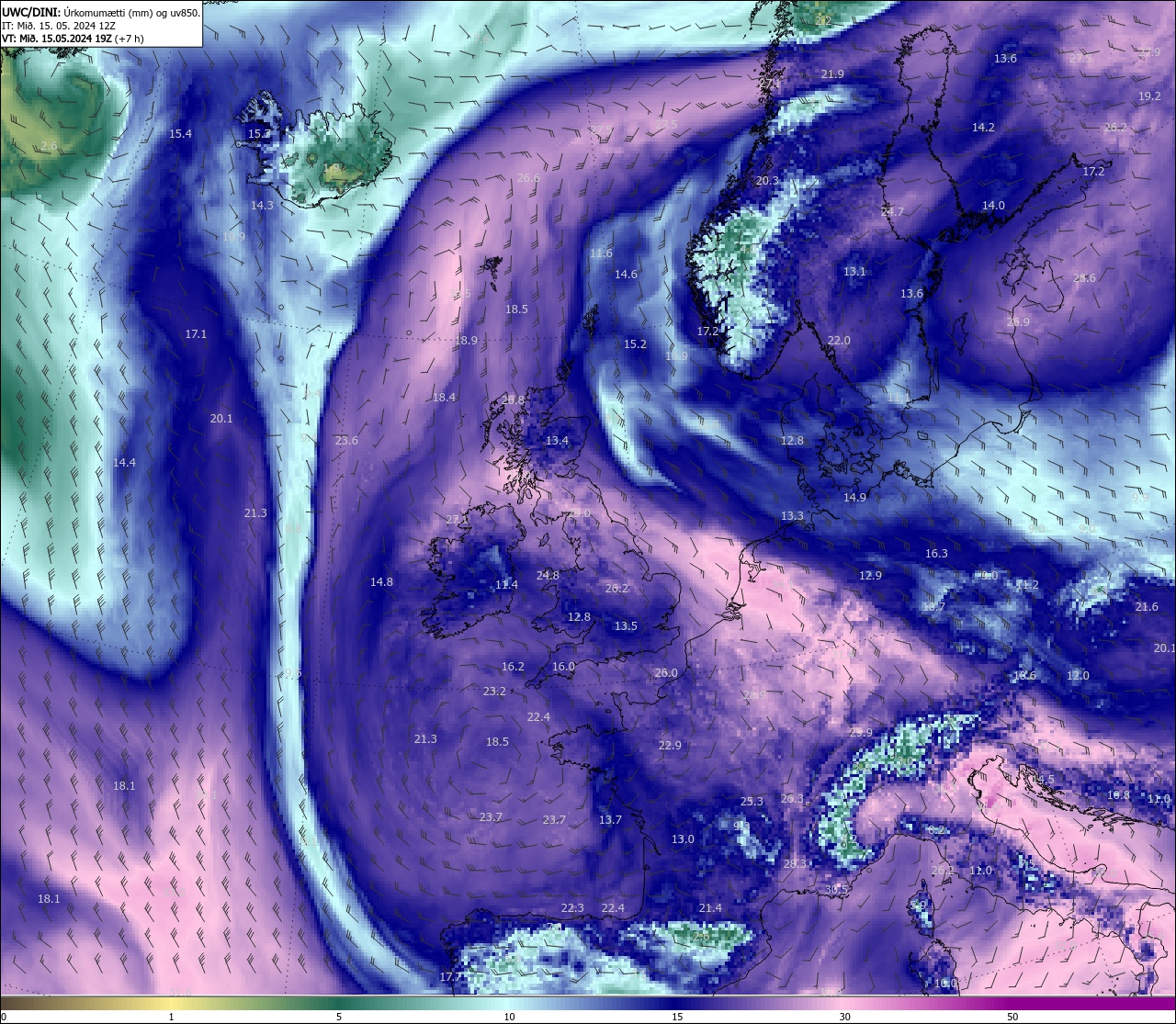Click the 11.4 value over Ireland
This screenshot has width=1176, height=1024.
pyautogui.click(x=506, y=585)
